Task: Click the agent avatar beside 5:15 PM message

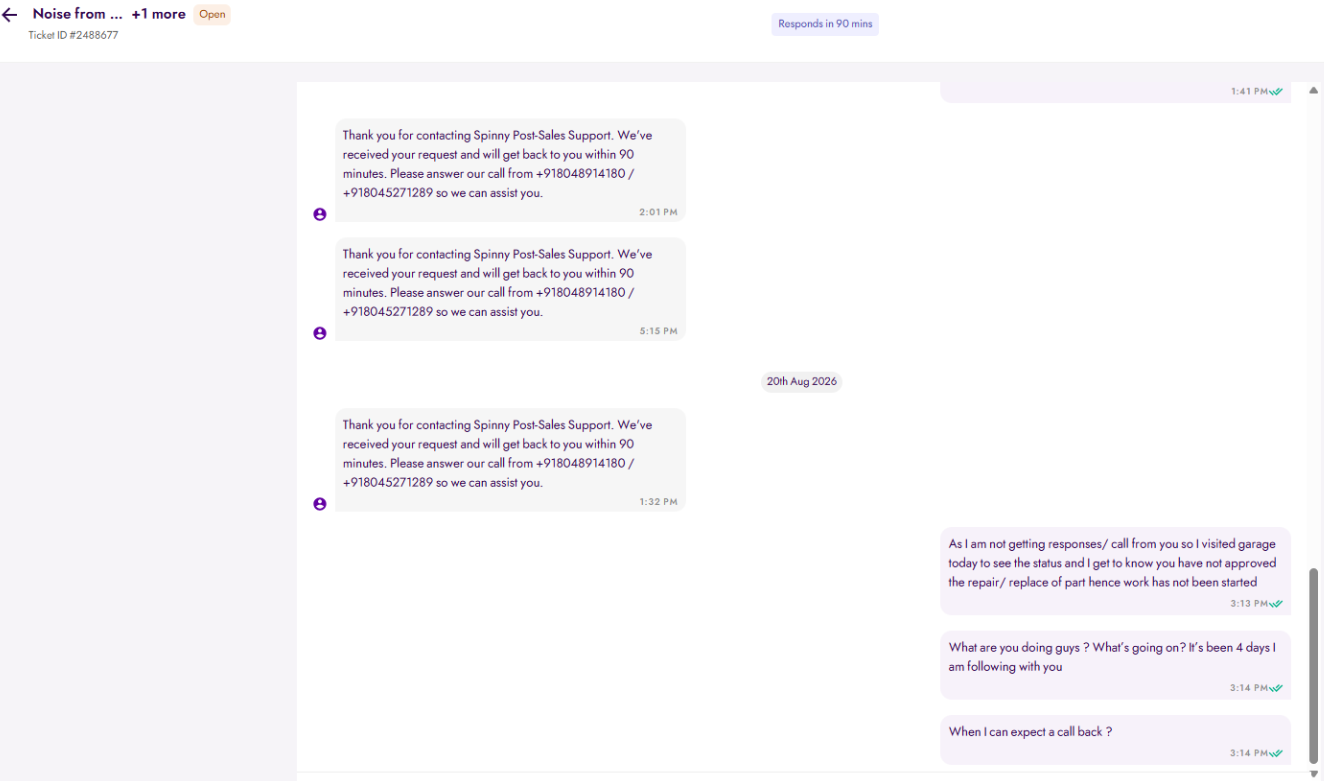Action: coord(320,333)
